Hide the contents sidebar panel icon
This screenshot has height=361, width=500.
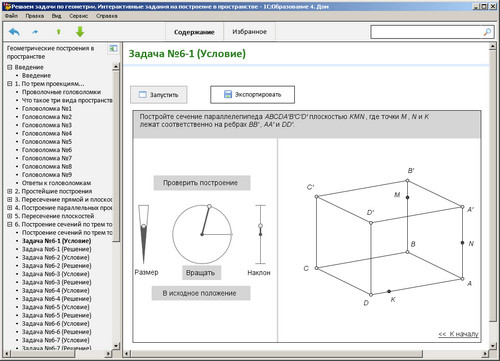113,49
